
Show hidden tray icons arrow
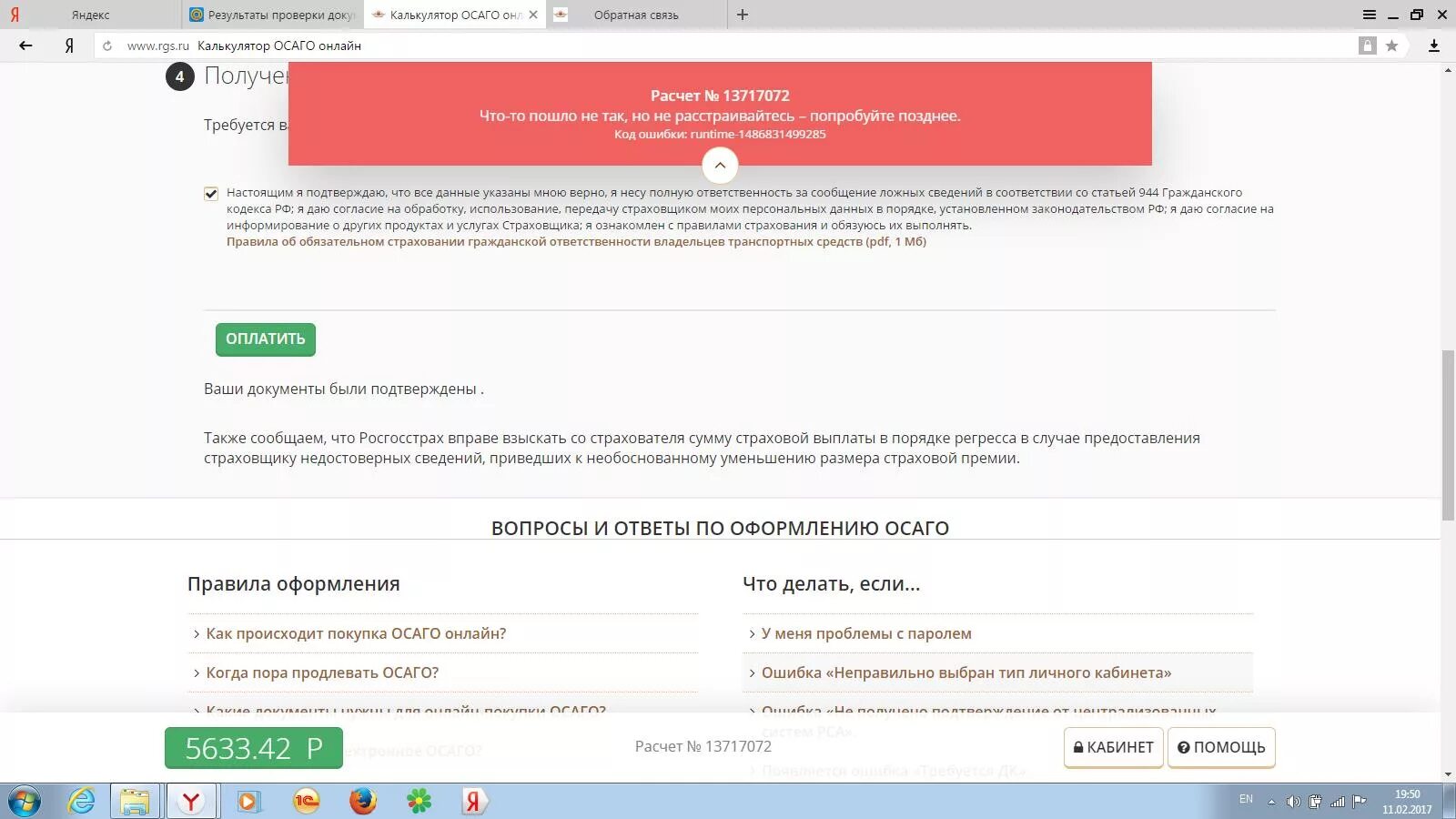click(1272, 802)
